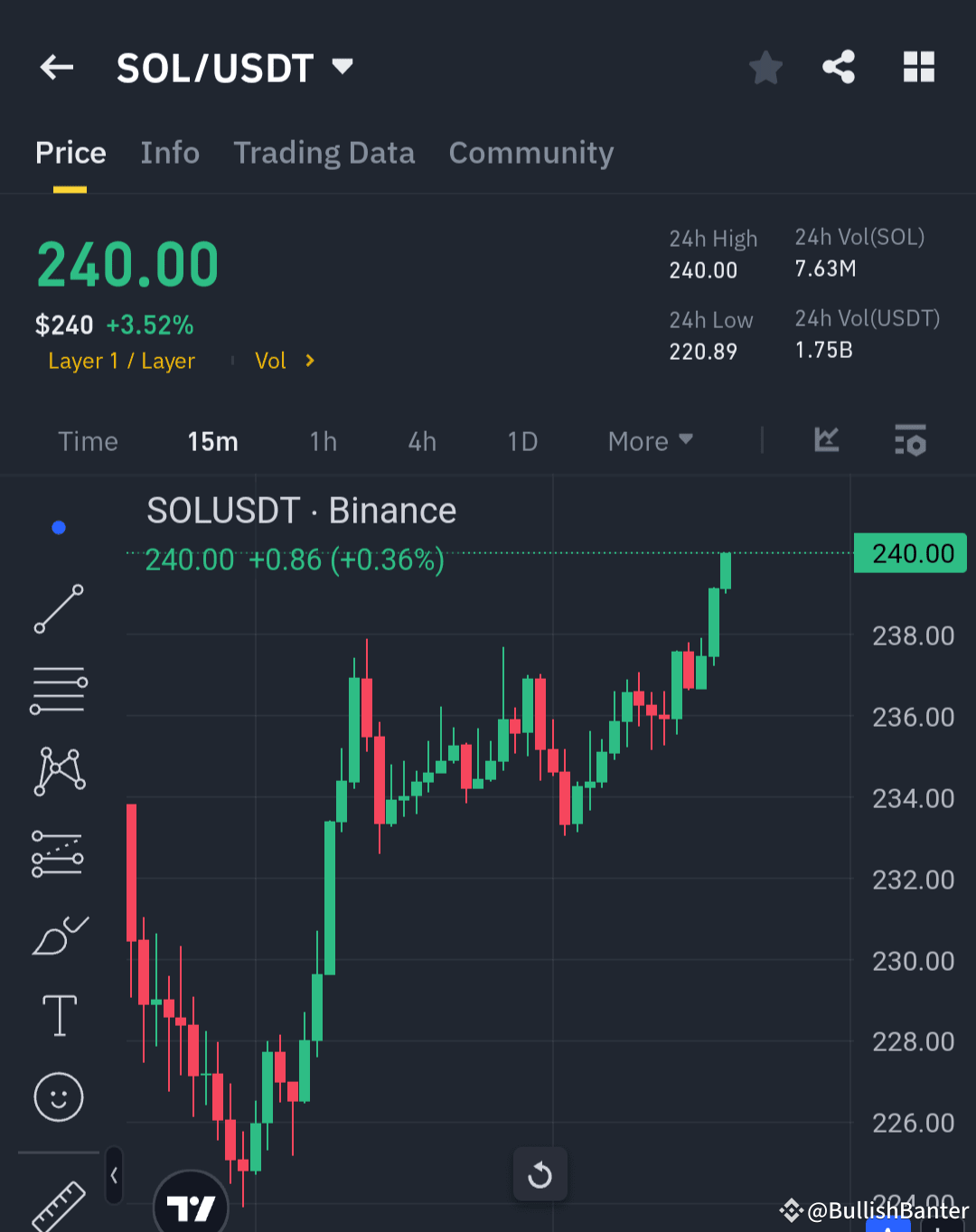
Task: Open chart type selector icon
Action: 826,441
